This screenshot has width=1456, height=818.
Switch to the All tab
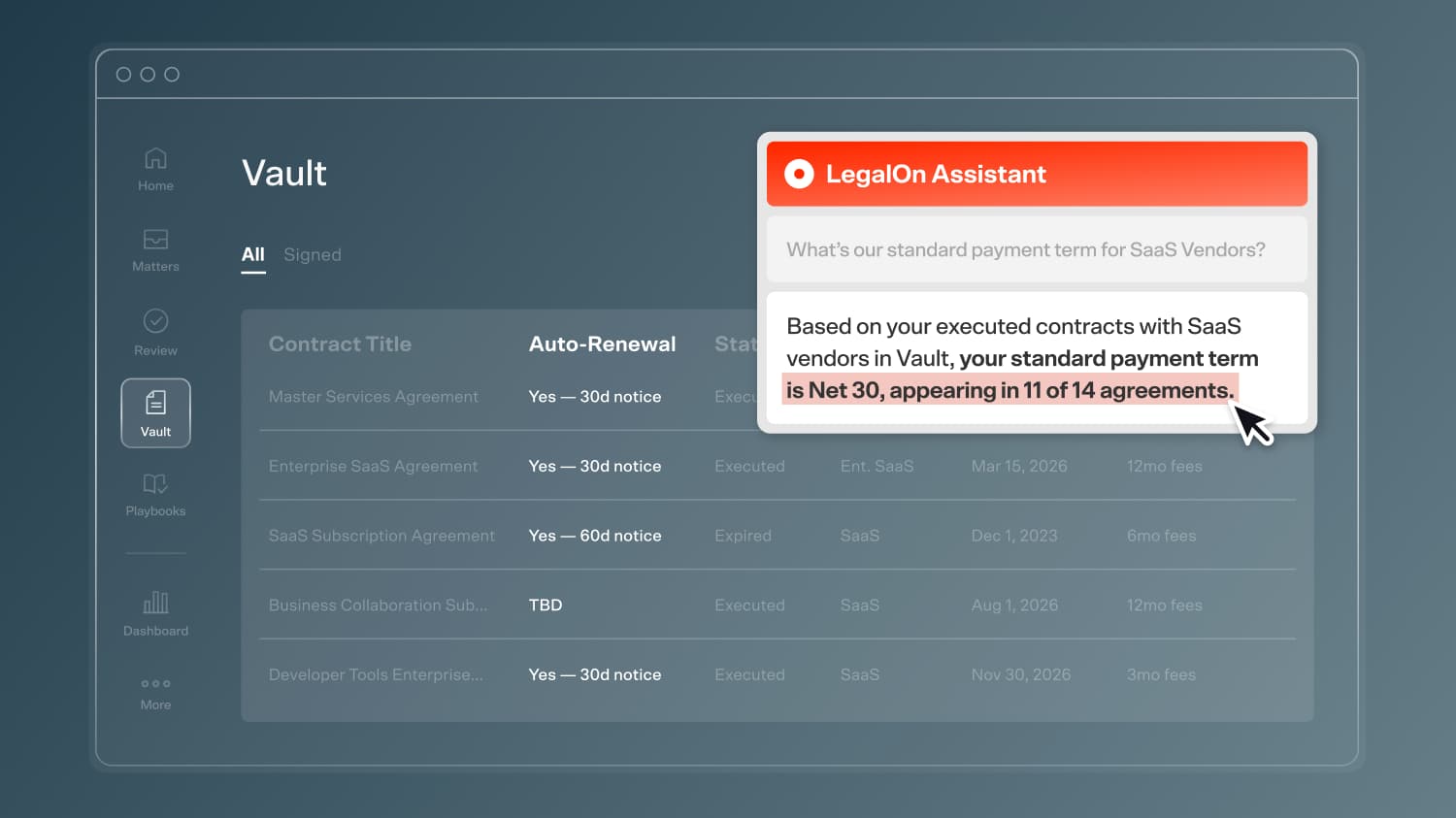click(253, 254)
